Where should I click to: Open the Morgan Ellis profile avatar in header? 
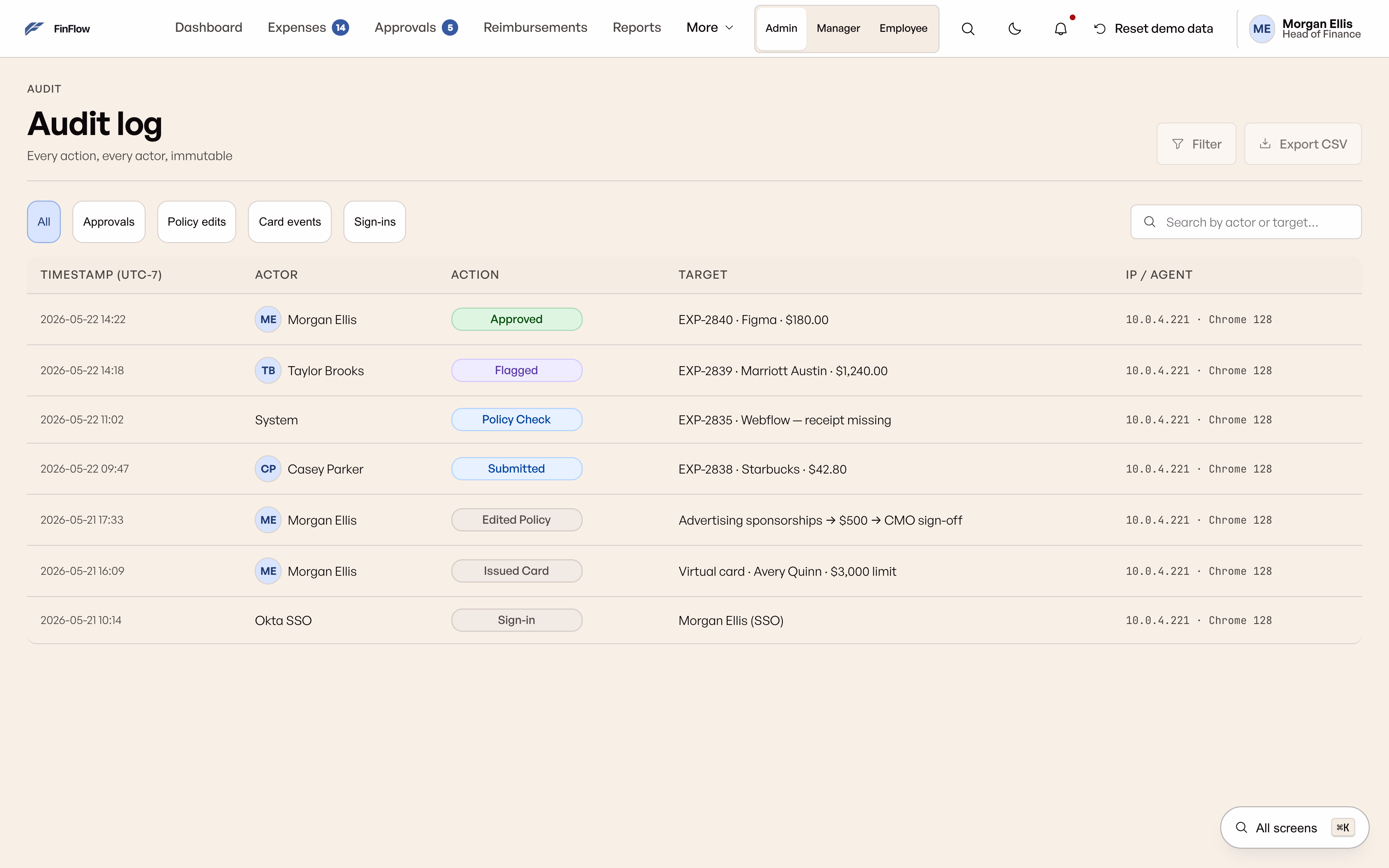[x=1262, y=29]
